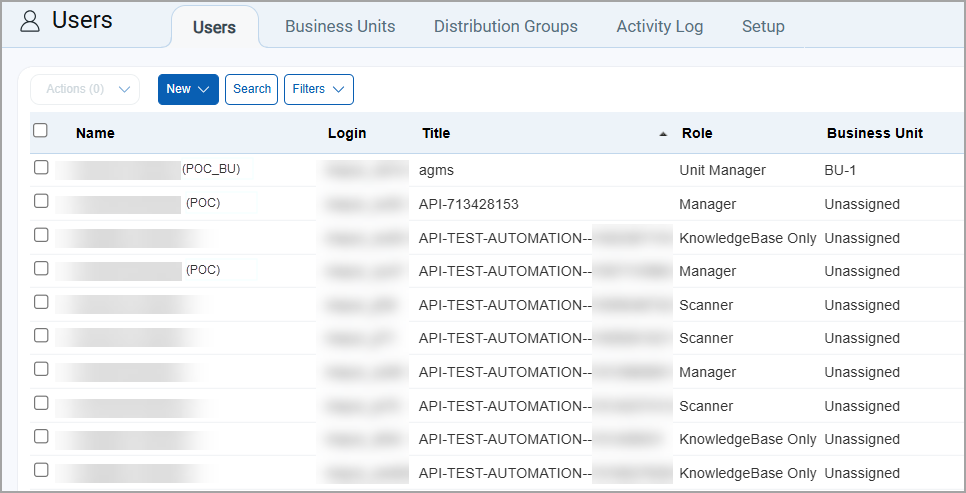Expand the Filters dropdown

tap(319, 89)
